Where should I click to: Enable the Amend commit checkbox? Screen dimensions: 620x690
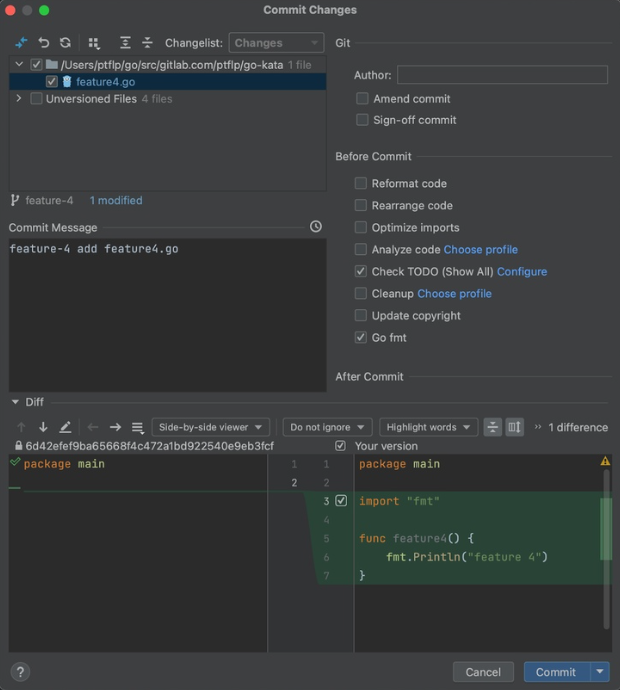click(x=362, y=99)
